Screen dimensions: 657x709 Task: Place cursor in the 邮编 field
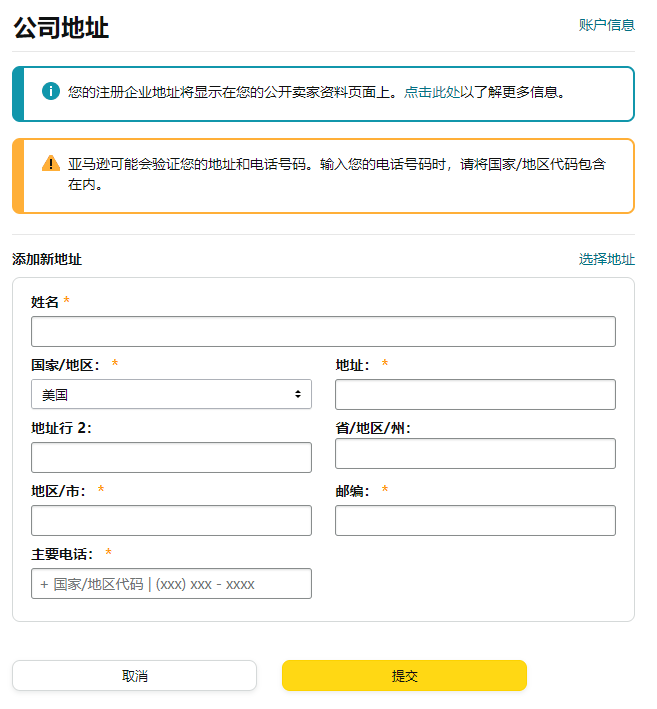pyautogui.click(x=475, y=521)
